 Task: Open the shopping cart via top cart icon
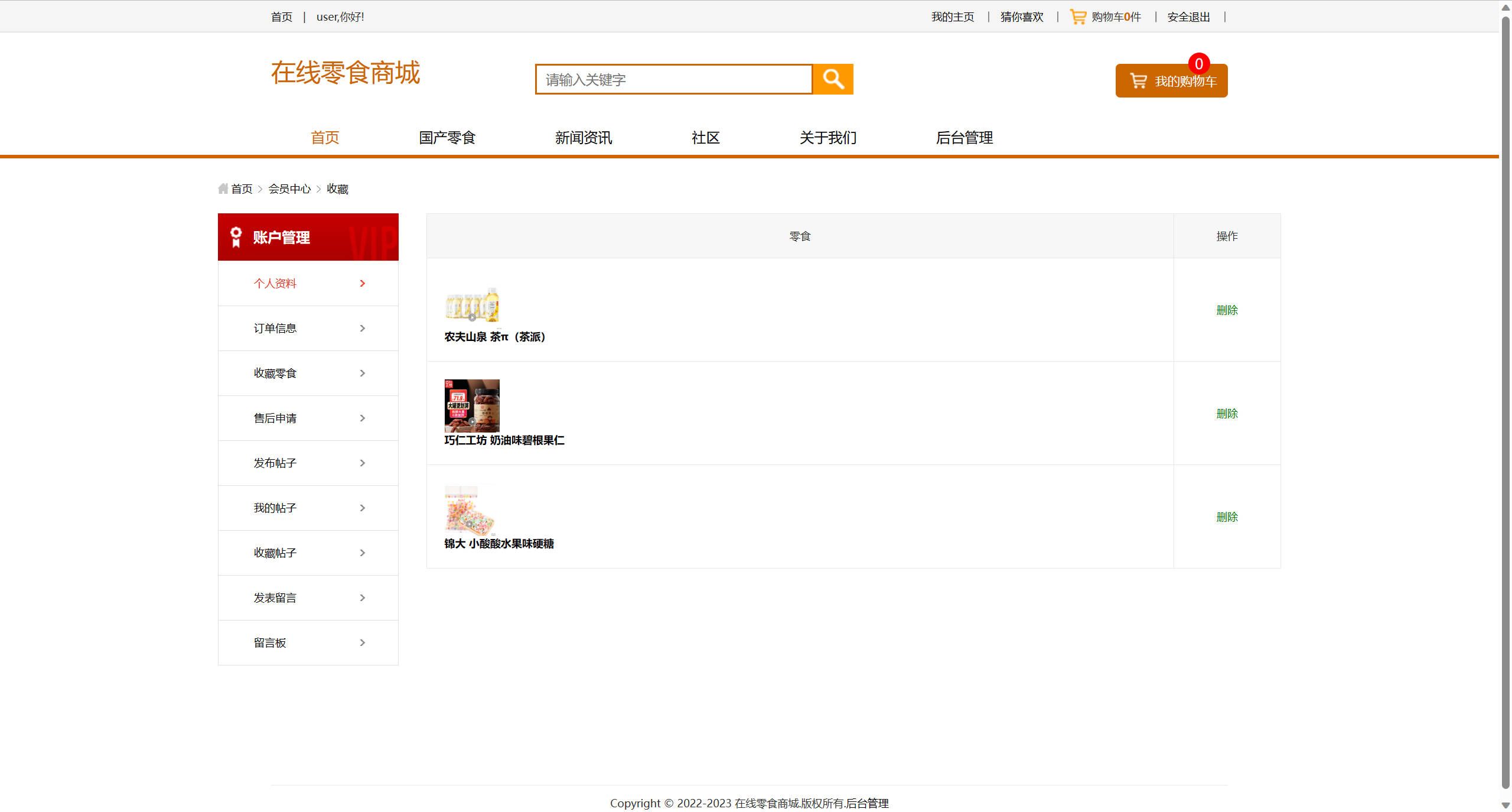[x=1077, y=16]
